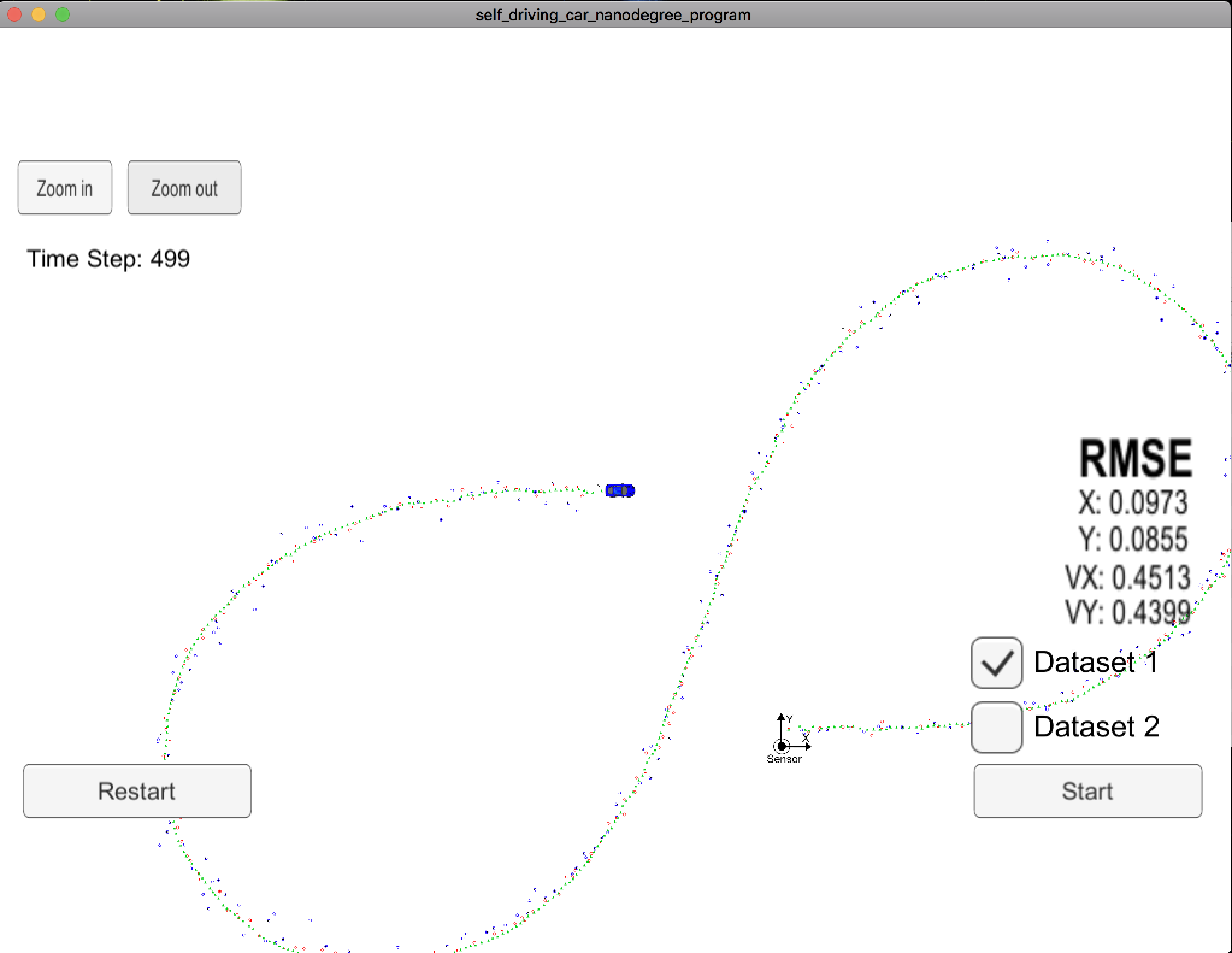Screen dimensions: 1232x953
Task: Click the VX 0.4513 readout
Action: 1127,577
